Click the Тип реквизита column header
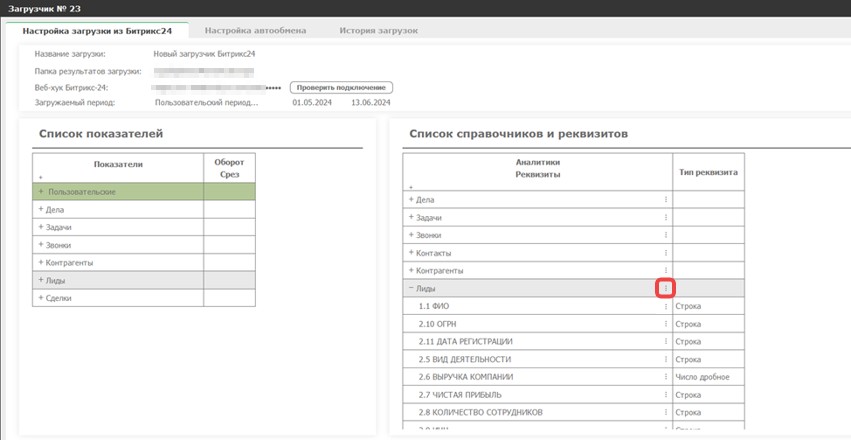The image size is (851, 440). click(708, 171)
